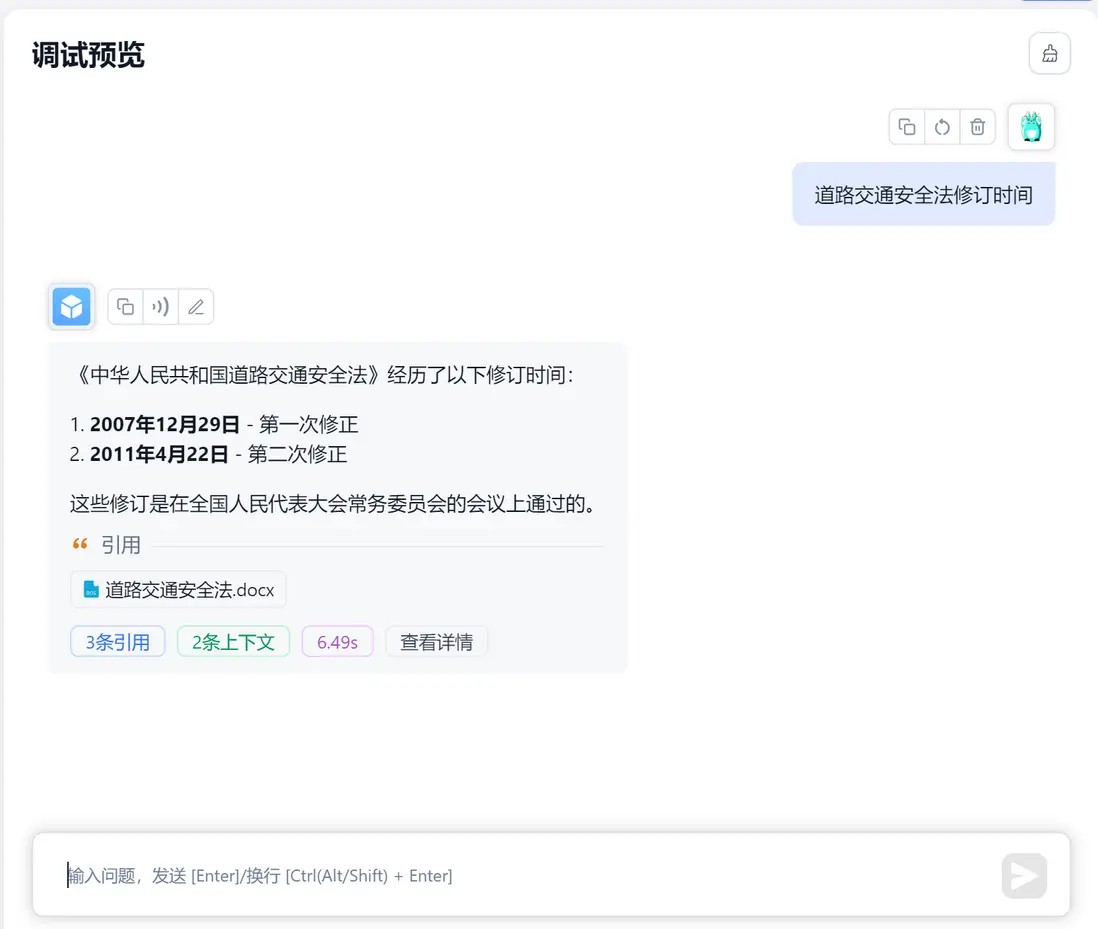Click the docx file icon in the citation
1098x929 pixels.
90,589
